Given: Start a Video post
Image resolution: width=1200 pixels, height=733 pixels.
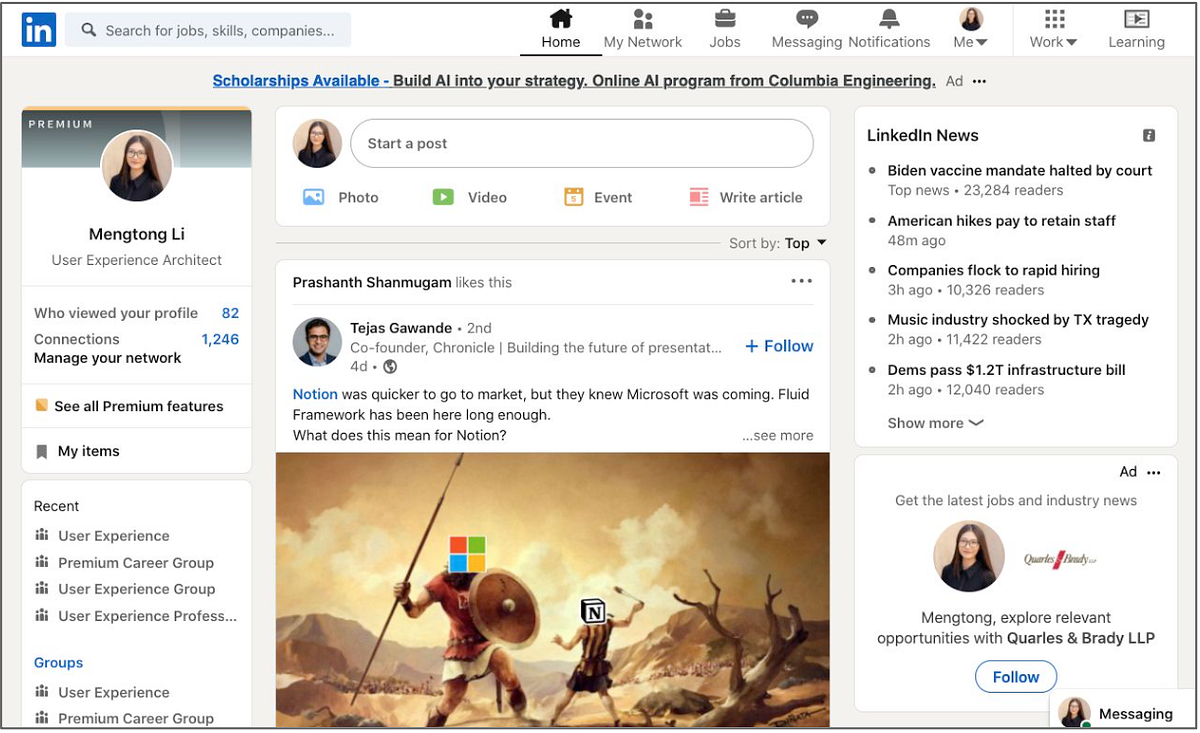Looking at the screenshot, I should [x=470, y=197].
